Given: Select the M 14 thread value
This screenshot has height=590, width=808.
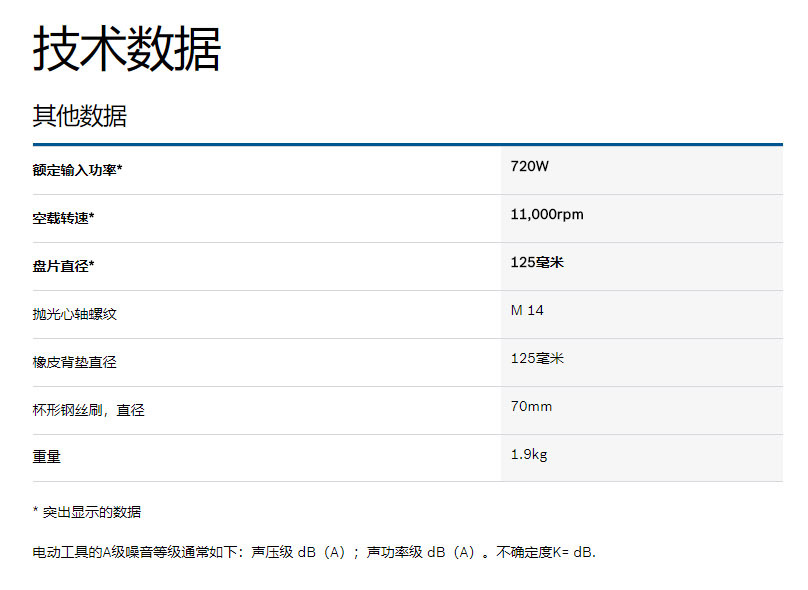Looking at the screenshot, I should pos(527,310).
